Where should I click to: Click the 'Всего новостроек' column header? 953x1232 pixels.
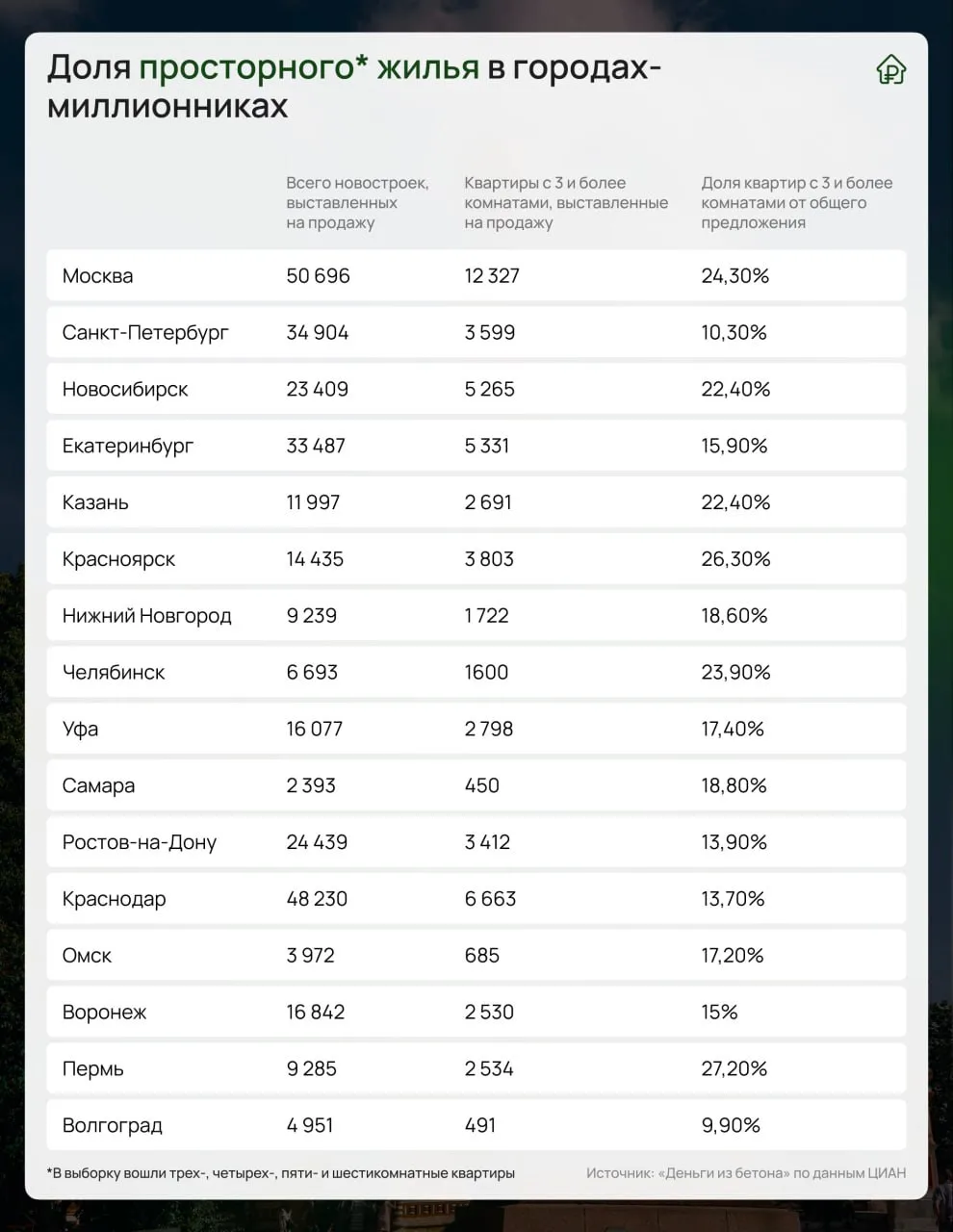pyautogui.click(x=357, y=202)
